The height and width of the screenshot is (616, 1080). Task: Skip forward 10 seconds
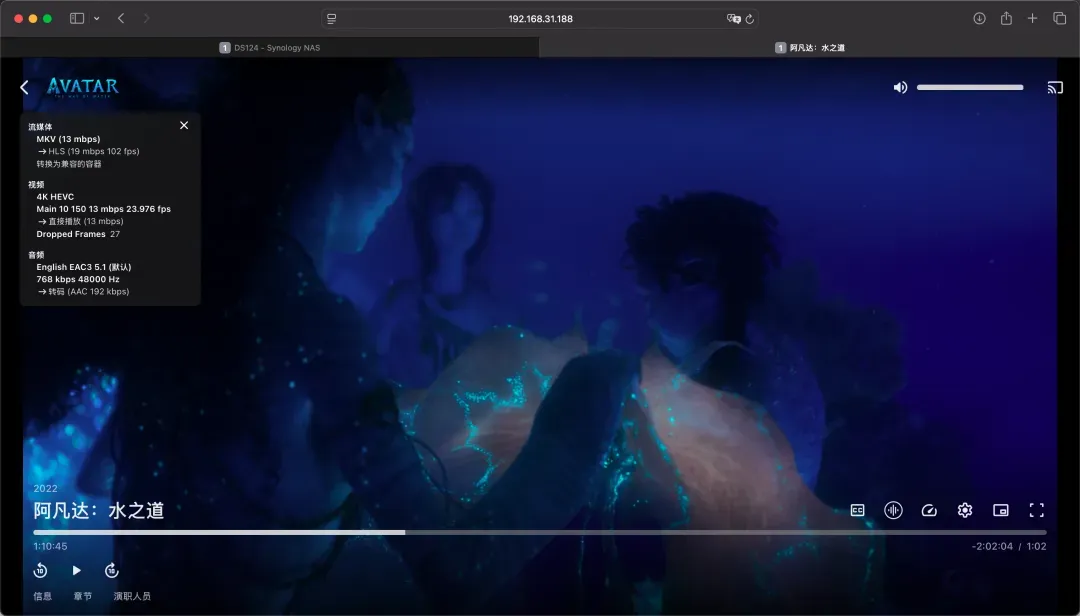112,571
